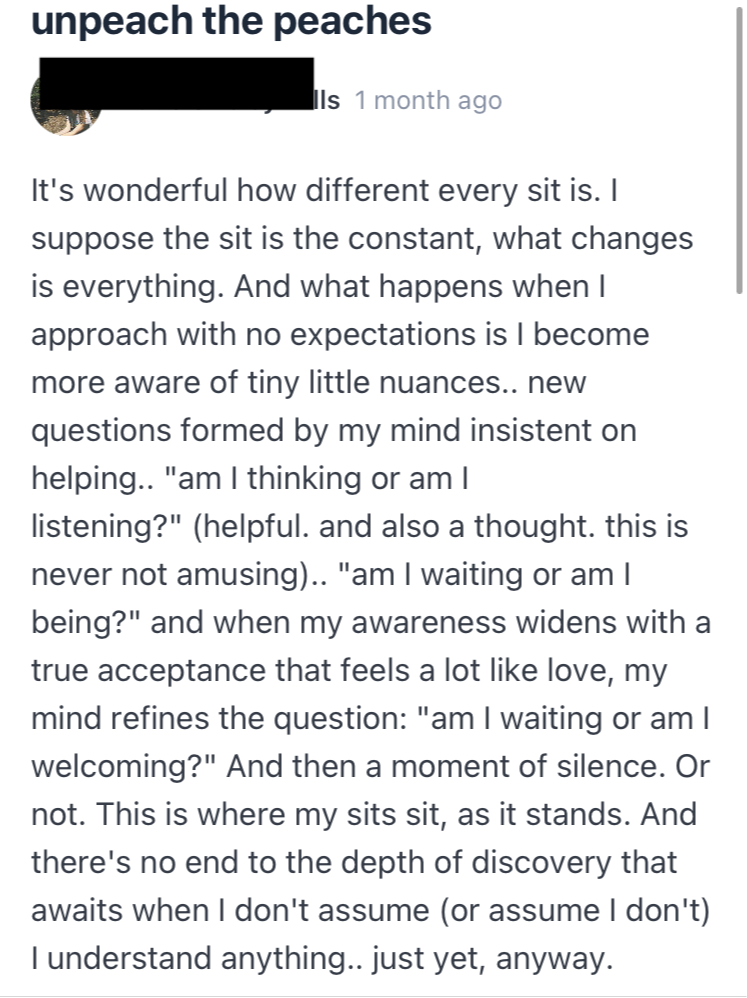Screen dimensions: 747x998
Task: Click the phrase "never not amusing"
Action: 203,574
